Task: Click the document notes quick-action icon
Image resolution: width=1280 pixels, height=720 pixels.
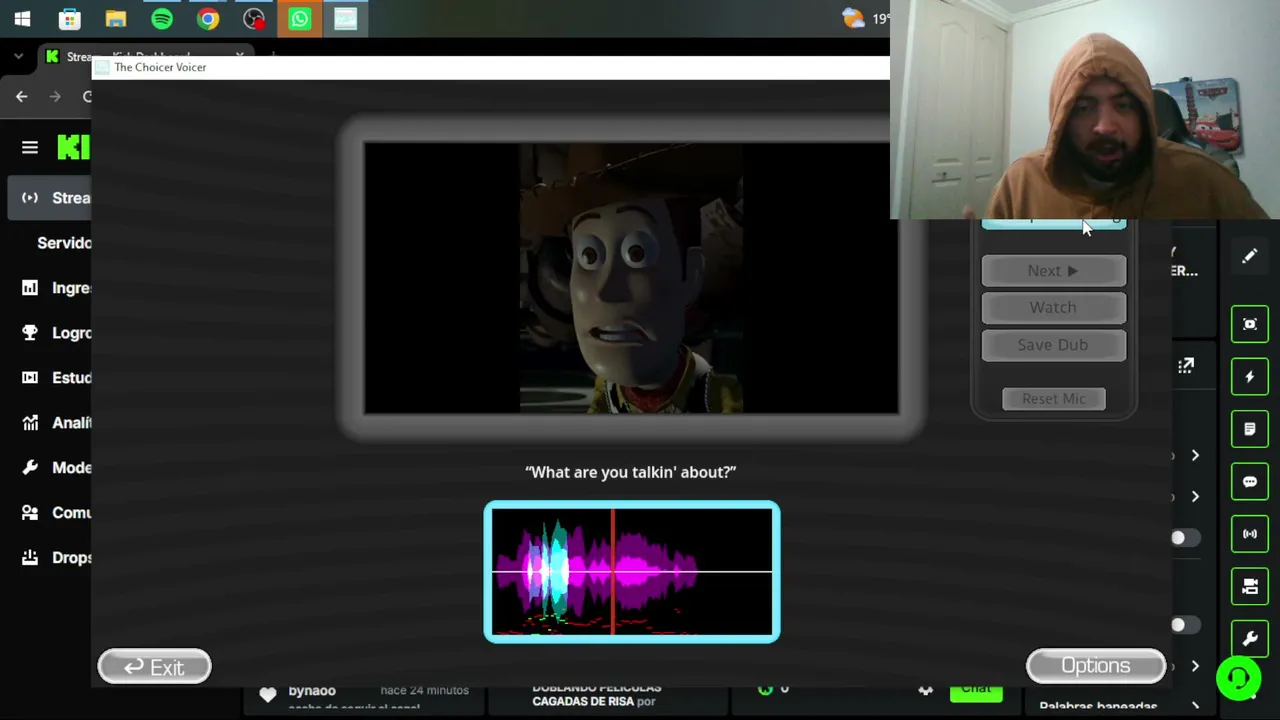Action: (x=1250, y=429)
